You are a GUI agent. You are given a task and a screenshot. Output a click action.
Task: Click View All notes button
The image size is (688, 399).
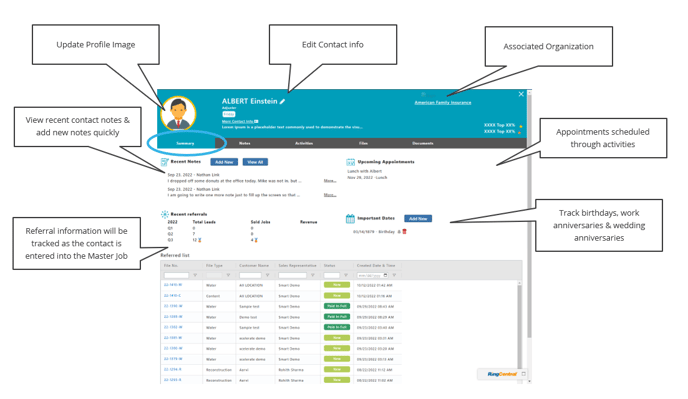pos(255,162)
